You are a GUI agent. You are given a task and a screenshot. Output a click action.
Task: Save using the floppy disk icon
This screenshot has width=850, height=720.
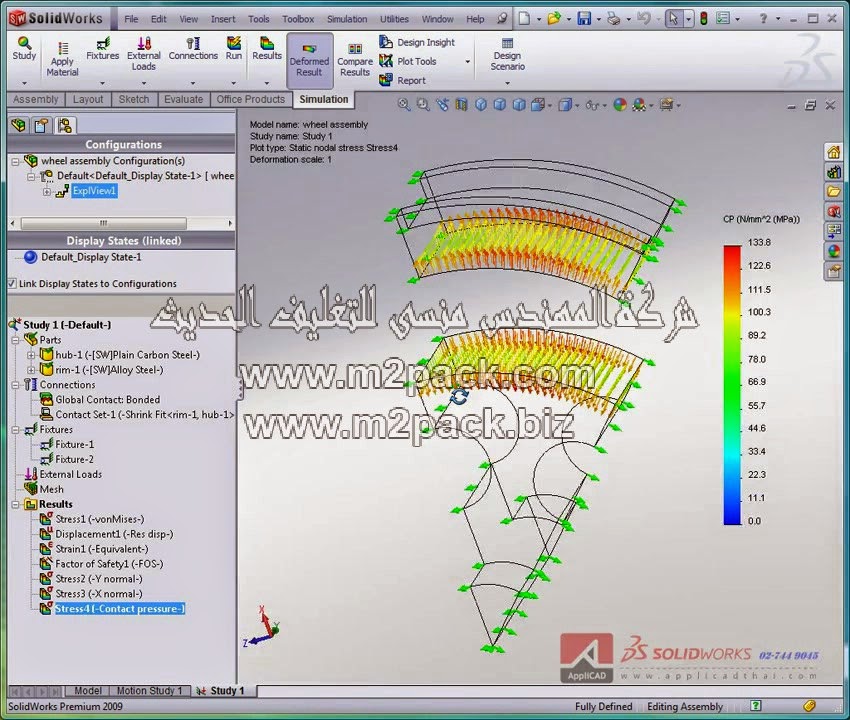(x=584, y=19)
